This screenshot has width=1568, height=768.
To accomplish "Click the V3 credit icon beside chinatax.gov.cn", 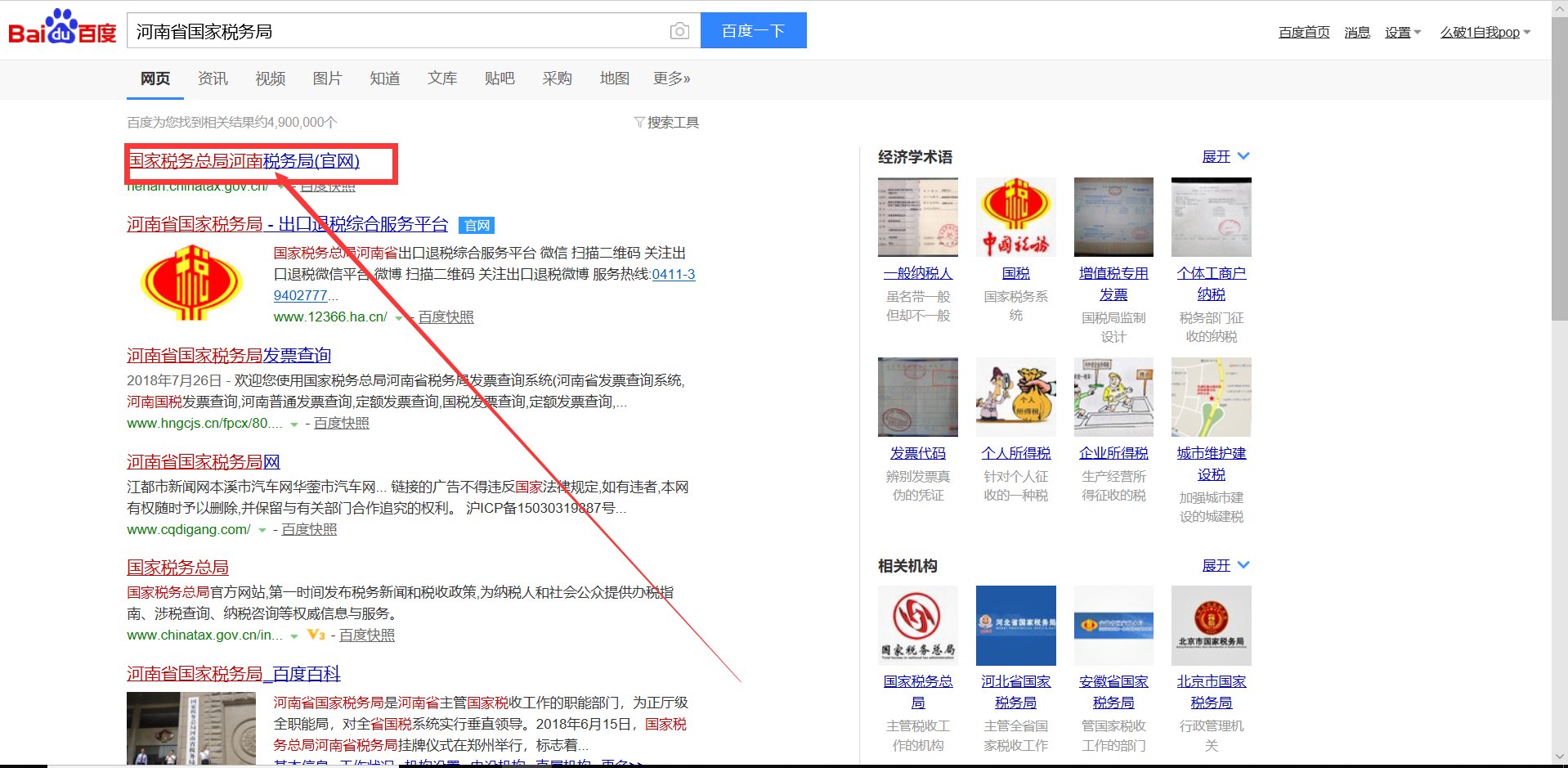I will [316, 635].
